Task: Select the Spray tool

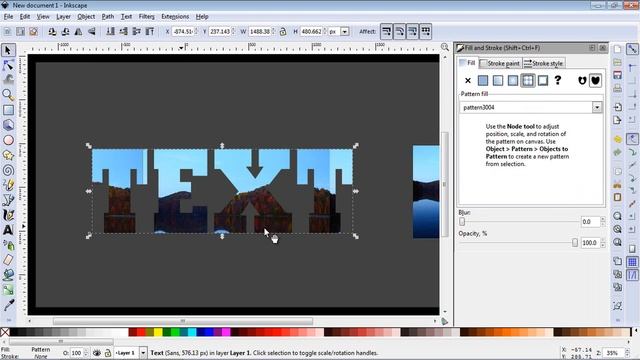Action: pos(8,245)
